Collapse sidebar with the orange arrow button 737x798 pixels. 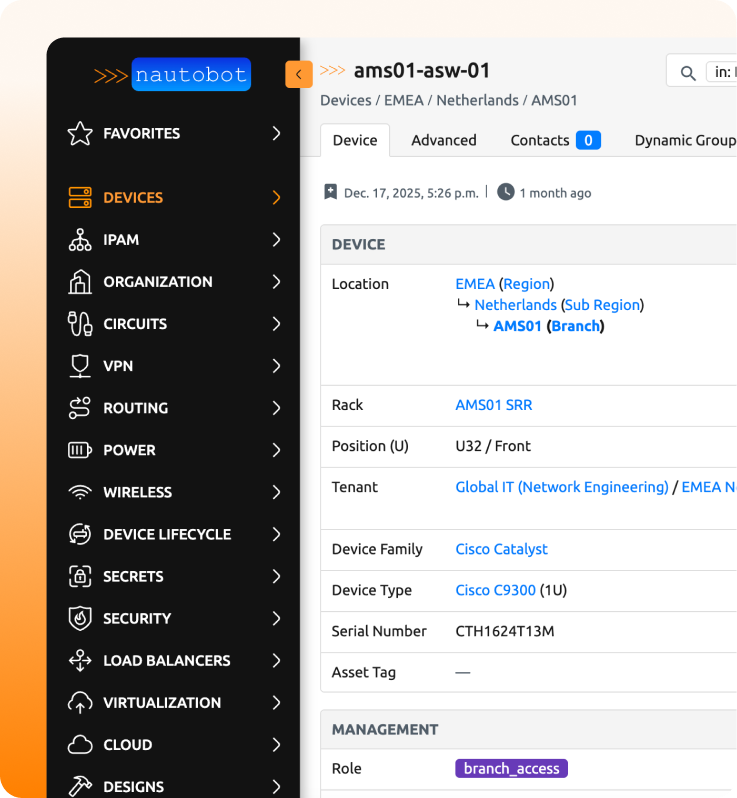tap(298, 74)
